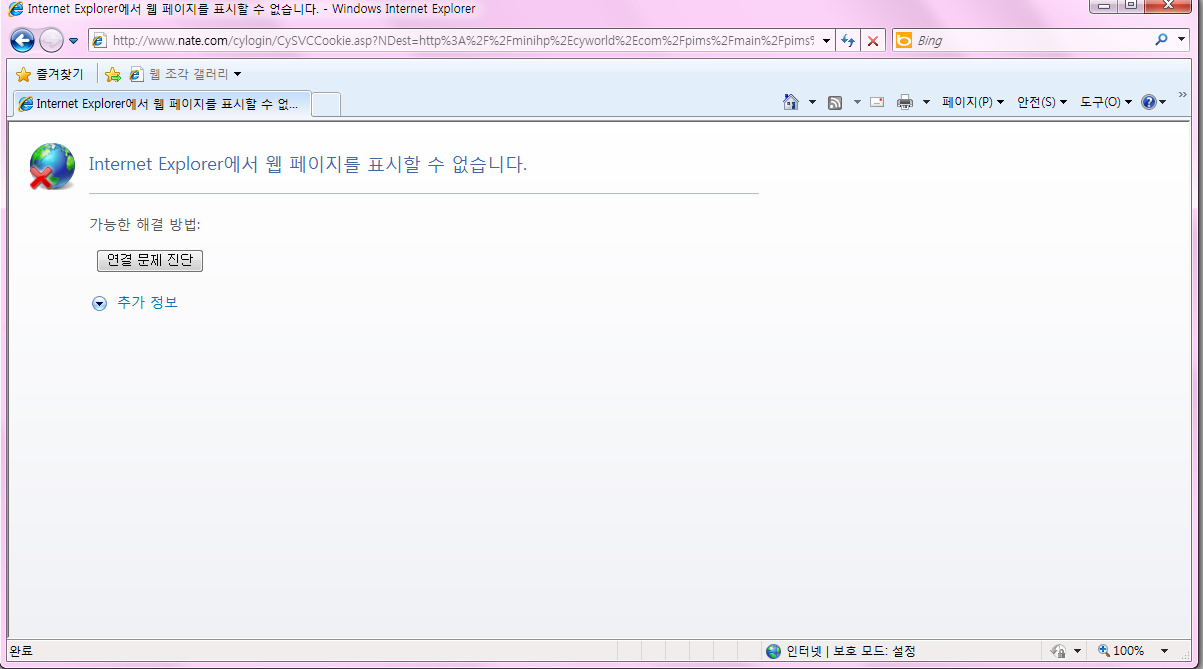Show hidden command bar items chevron

[x=1183, y=94]
